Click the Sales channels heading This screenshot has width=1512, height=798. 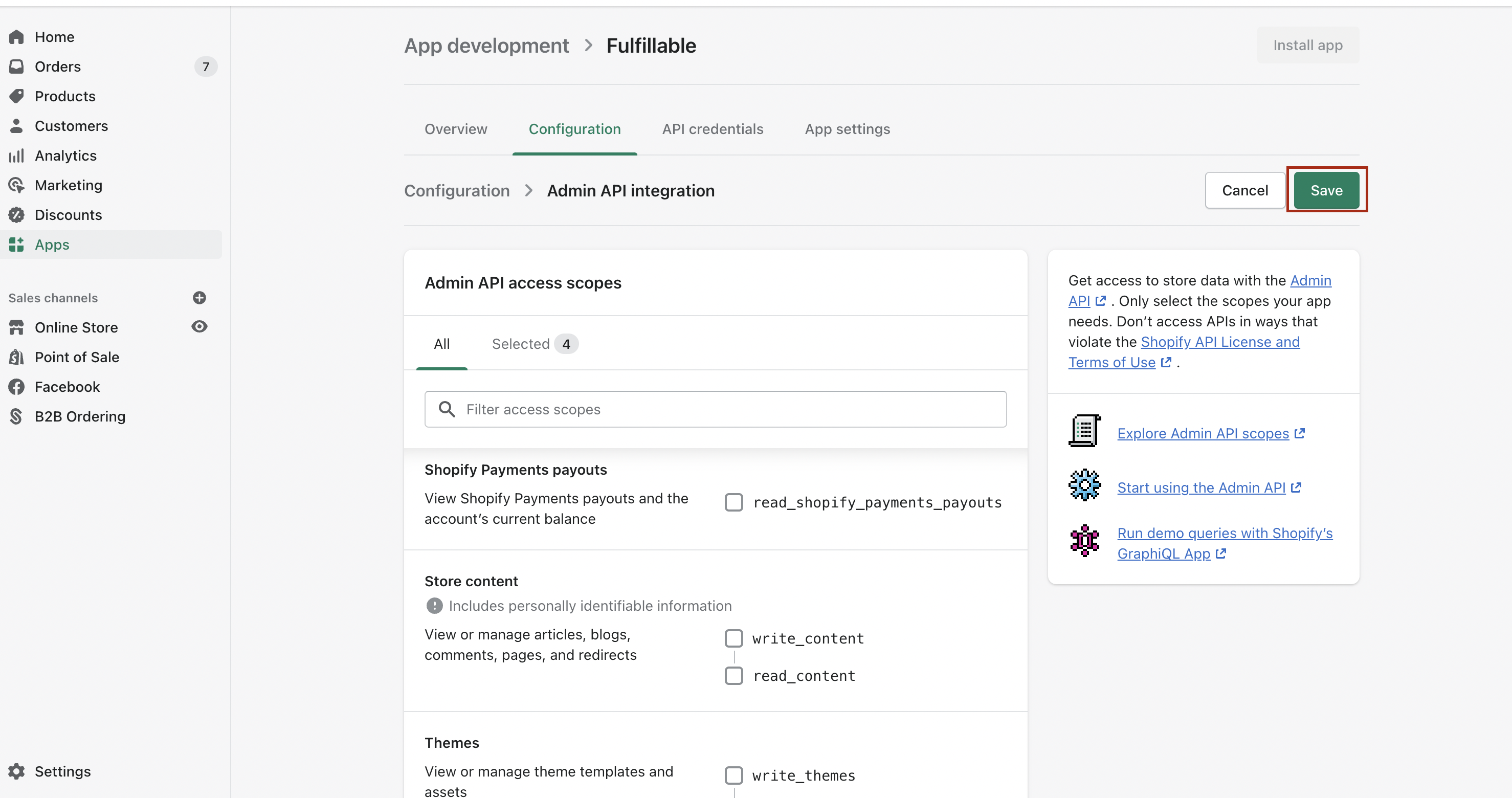[x=53, y=298]
